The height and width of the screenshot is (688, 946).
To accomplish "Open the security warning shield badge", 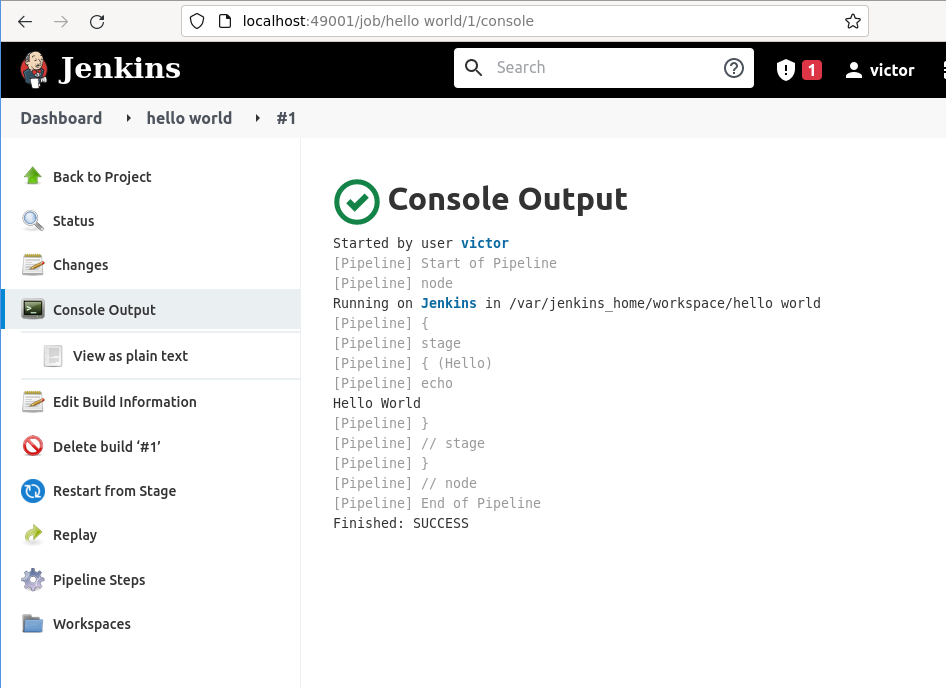I will pos(798,70).
